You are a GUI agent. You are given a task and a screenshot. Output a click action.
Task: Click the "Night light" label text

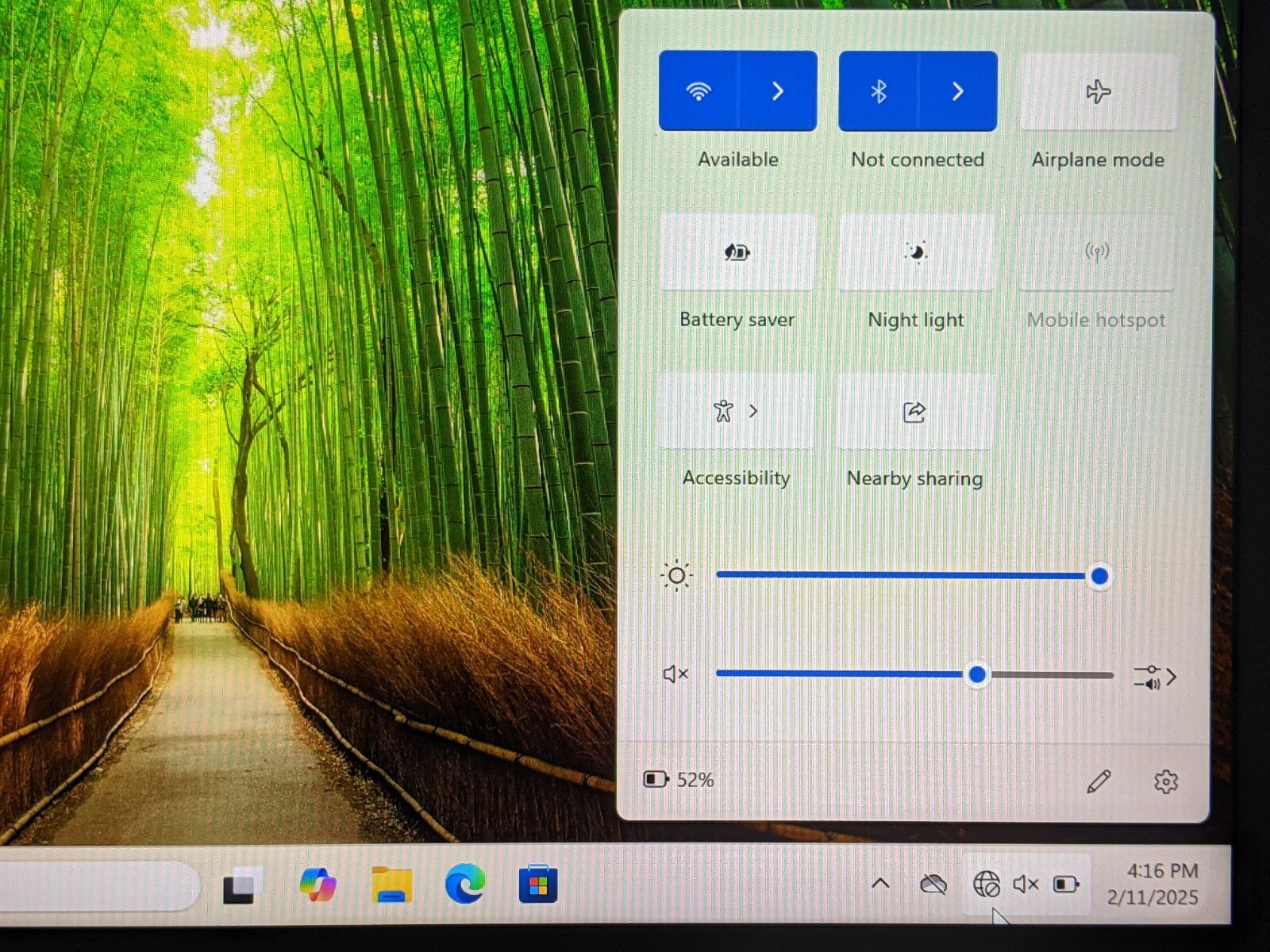916,320
